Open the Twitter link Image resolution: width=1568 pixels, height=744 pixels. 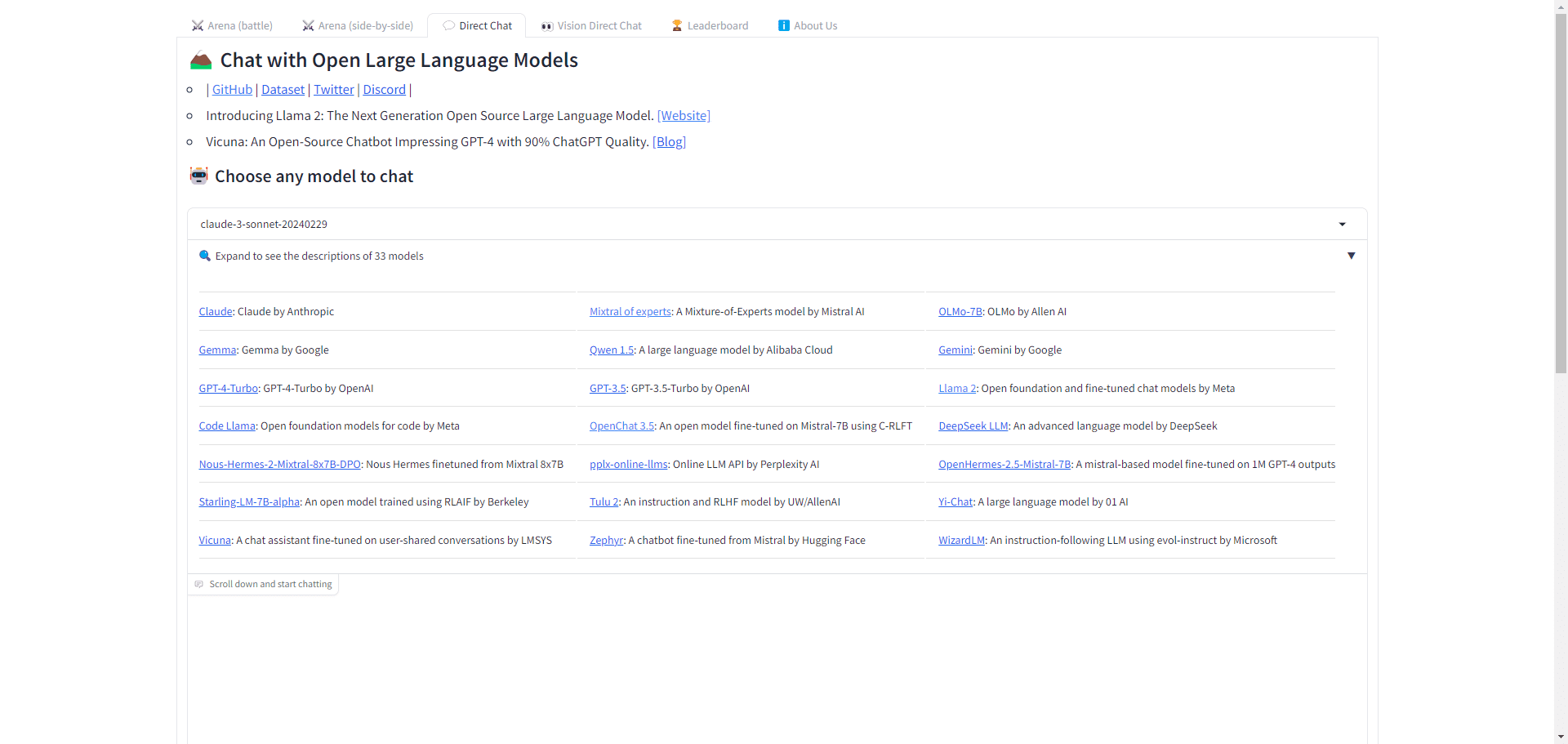334,90
